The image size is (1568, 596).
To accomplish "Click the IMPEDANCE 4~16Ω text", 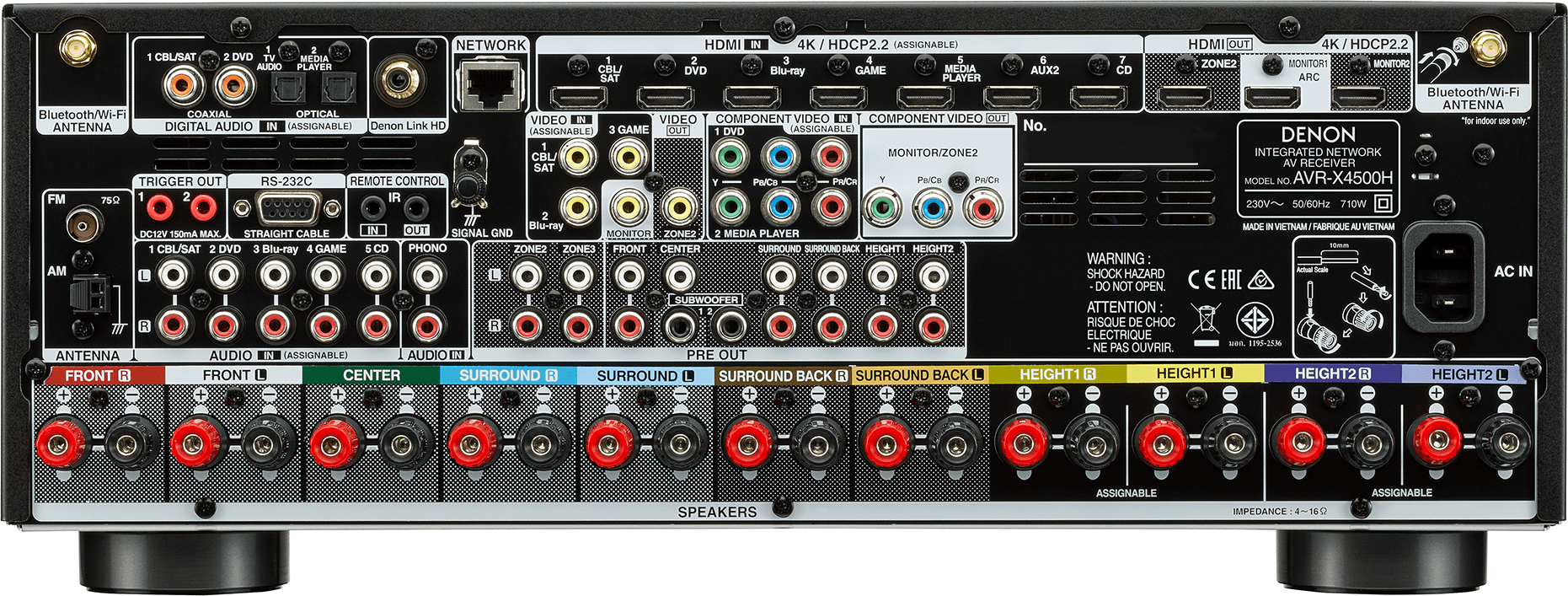I will pyautogui.click(x=1280, y=511).
